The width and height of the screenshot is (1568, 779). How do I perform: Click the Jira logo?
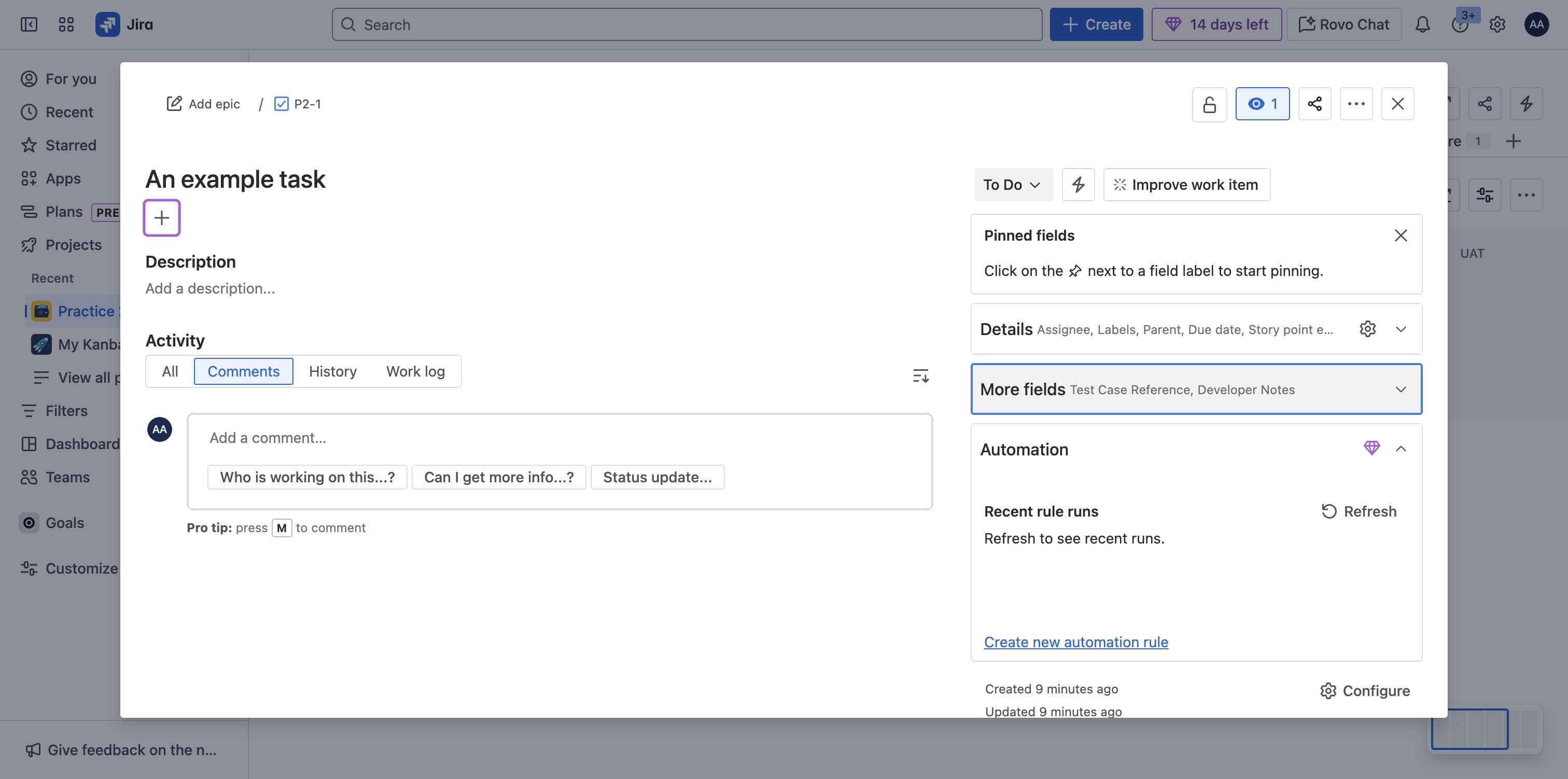[x=124, y=24]
